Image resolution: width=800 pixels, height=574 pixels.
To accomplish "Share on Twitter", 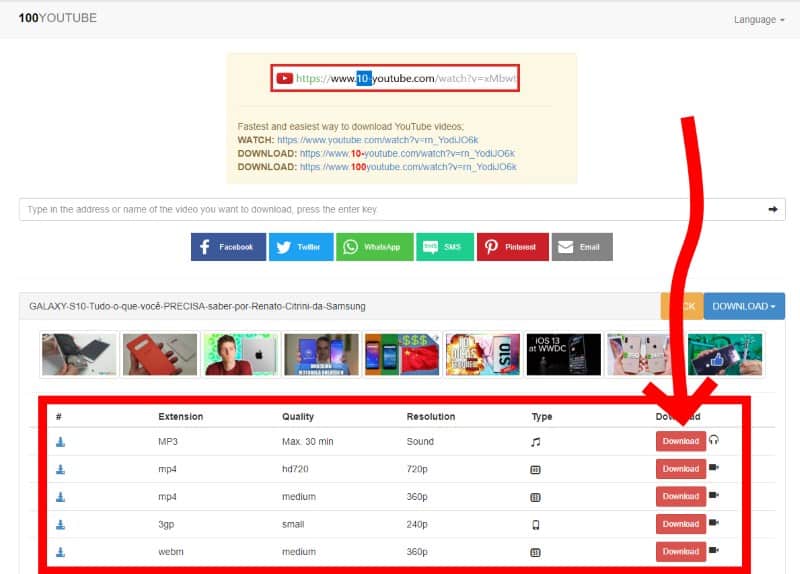I will 301,247.
